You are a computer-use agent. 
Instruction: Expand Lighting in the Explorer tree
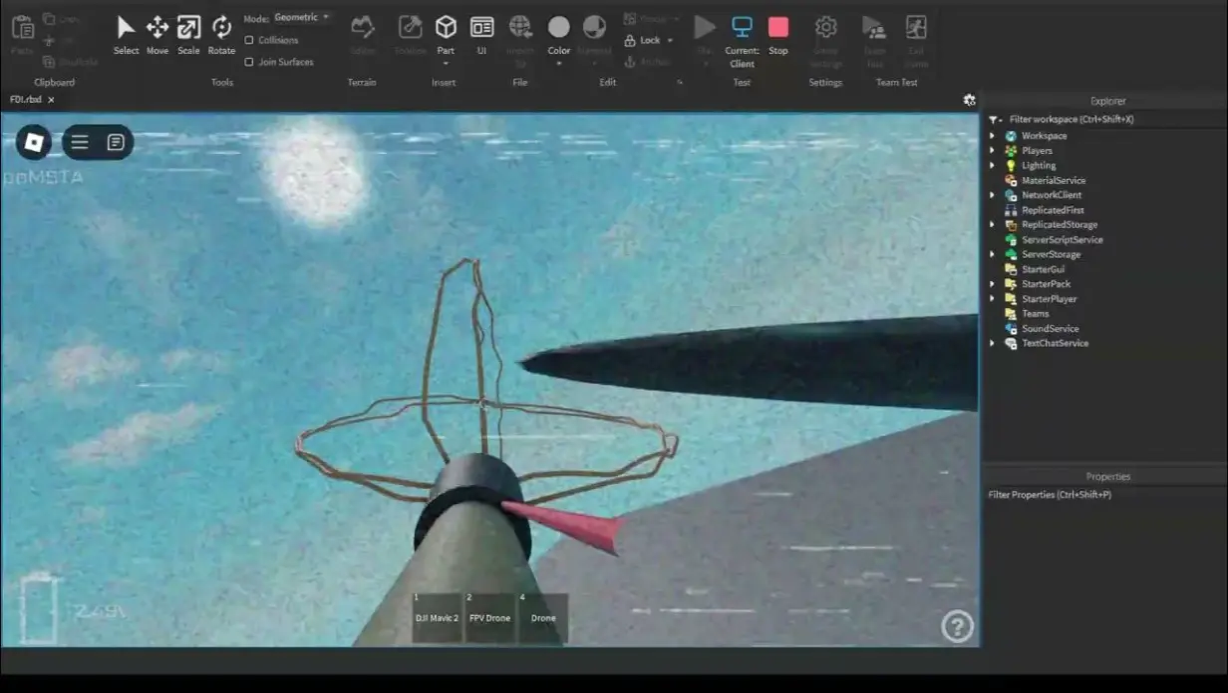[991, 164]
